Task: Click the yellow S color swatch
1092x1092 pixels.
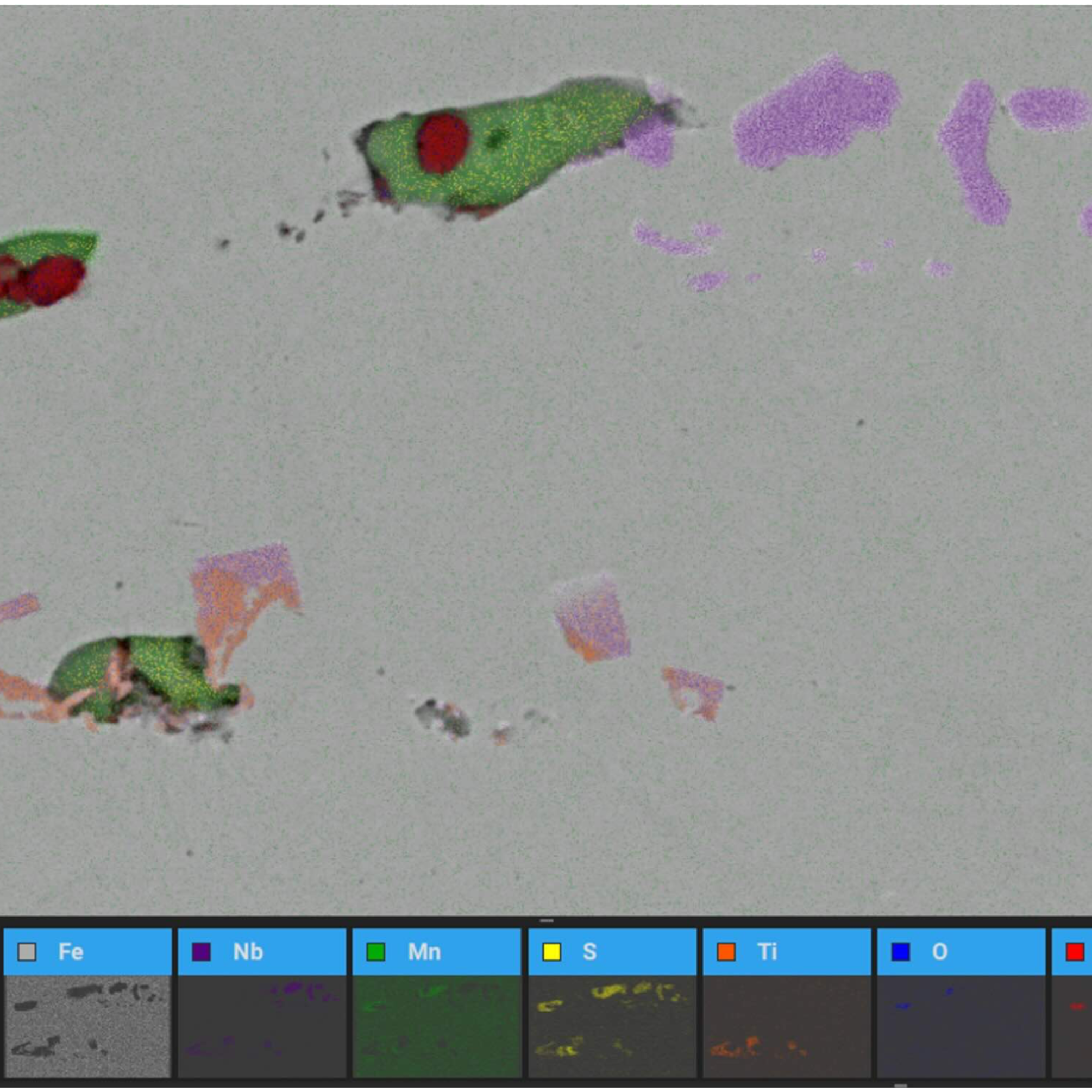Action: [551, 952]
